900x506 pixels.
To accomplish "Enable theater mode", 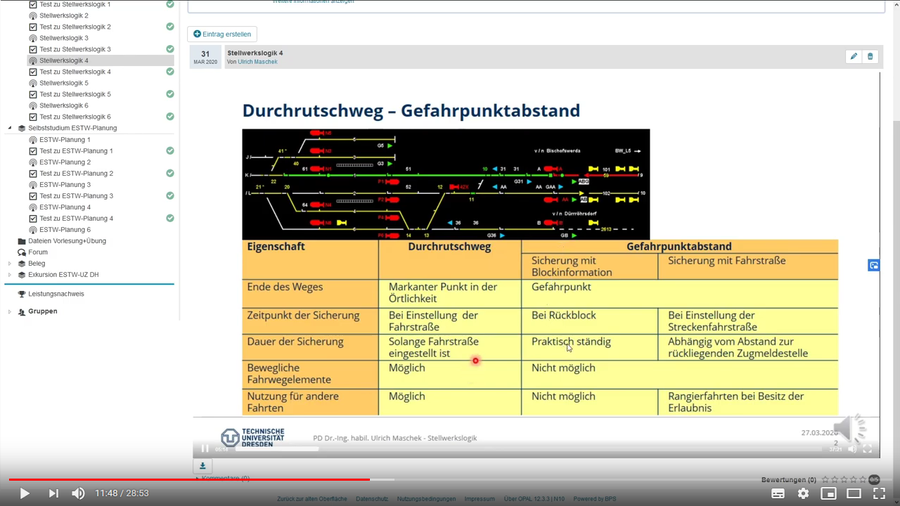I will (854, 493).
